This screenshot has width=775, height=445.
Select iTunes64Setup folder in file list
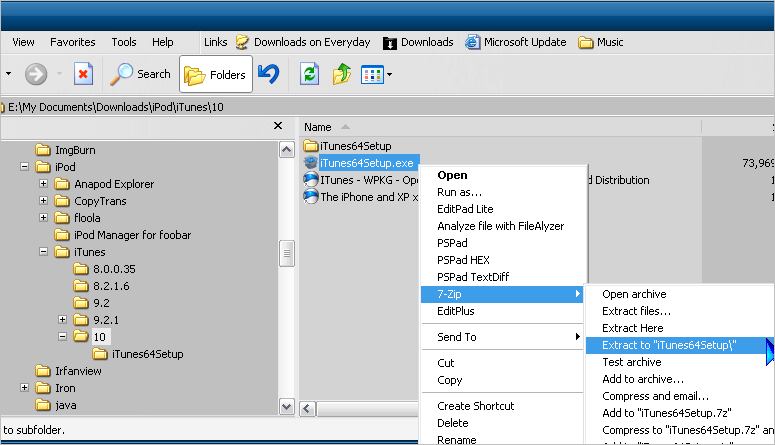[347, 146]
